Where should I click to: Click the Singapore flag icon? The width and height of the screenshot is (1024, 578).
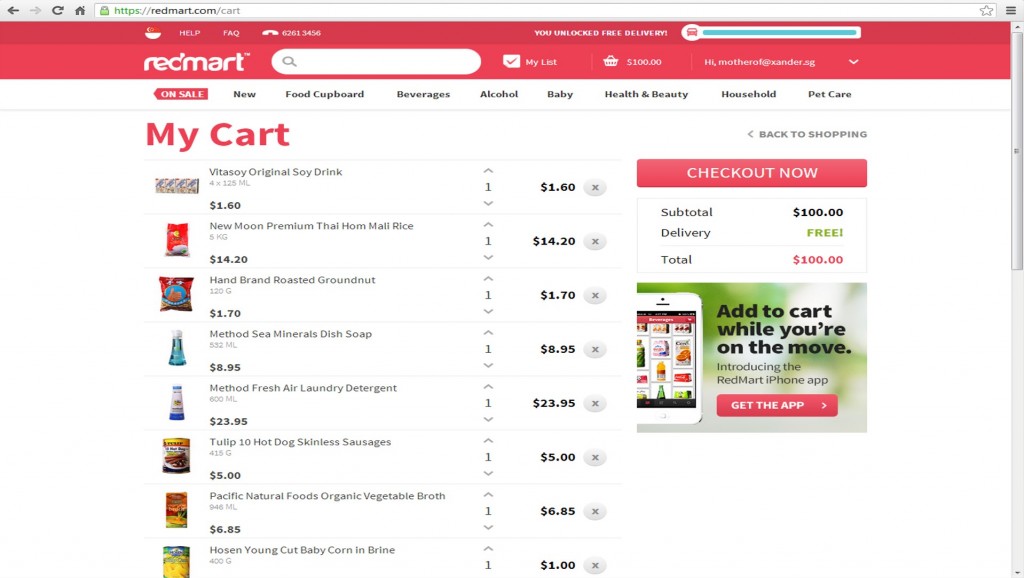point(153,33)
